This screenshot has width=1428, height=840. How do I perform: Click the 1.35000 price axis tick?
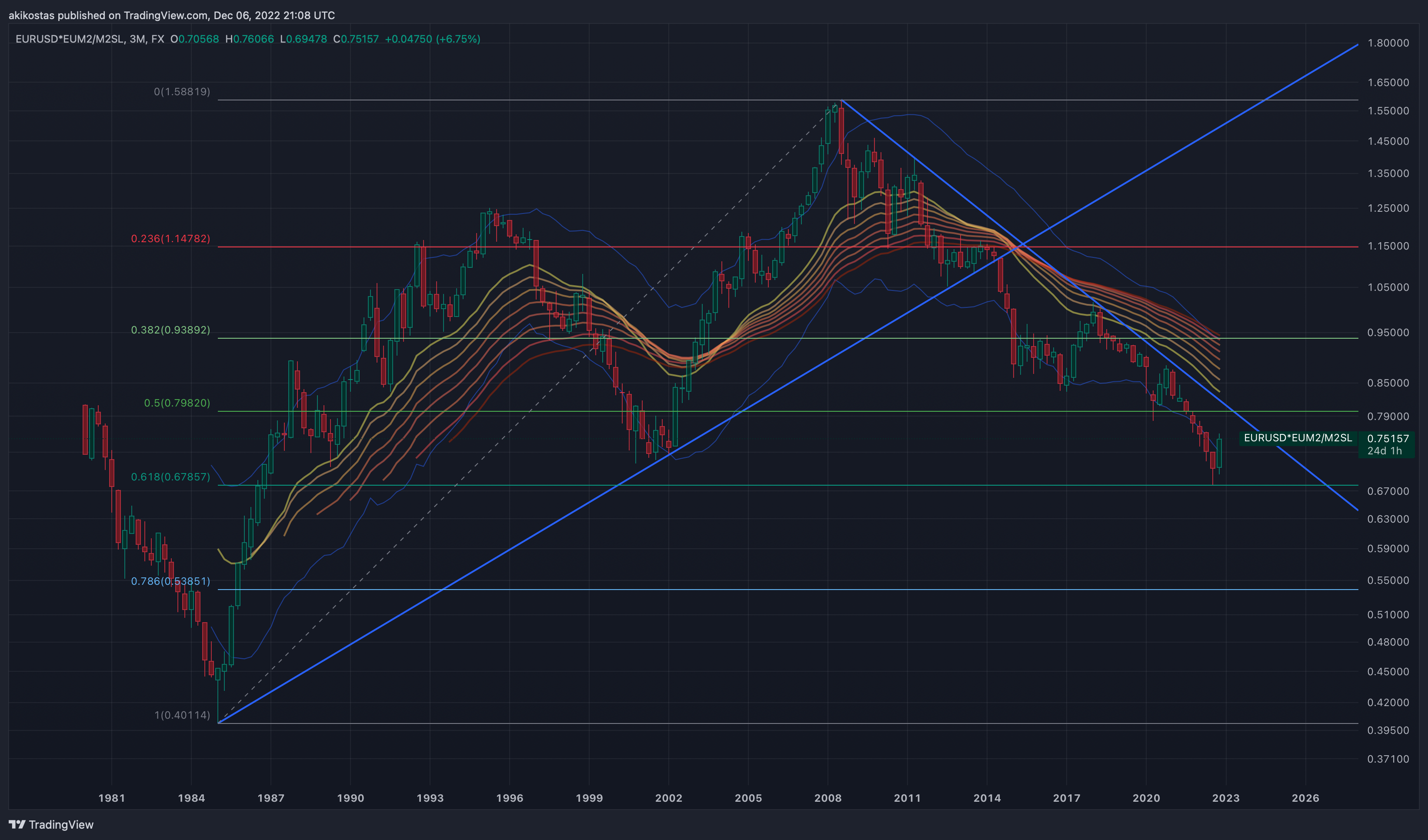click(x=1388, y=173)
